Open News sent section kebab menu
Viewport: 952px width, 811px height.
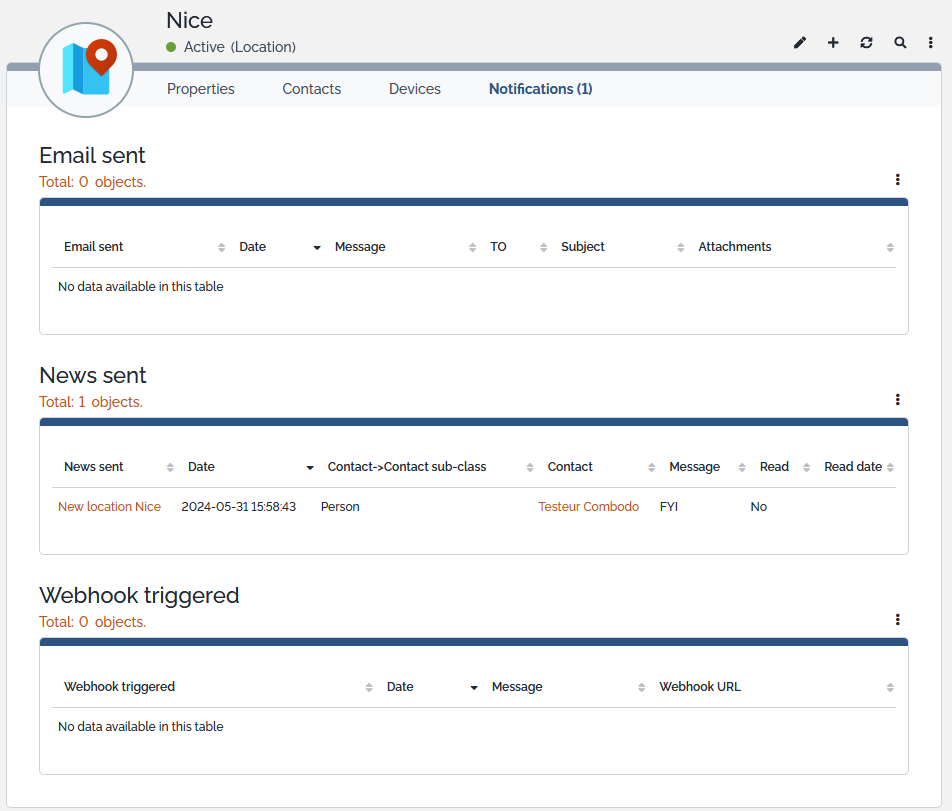[x=897, y=400]
